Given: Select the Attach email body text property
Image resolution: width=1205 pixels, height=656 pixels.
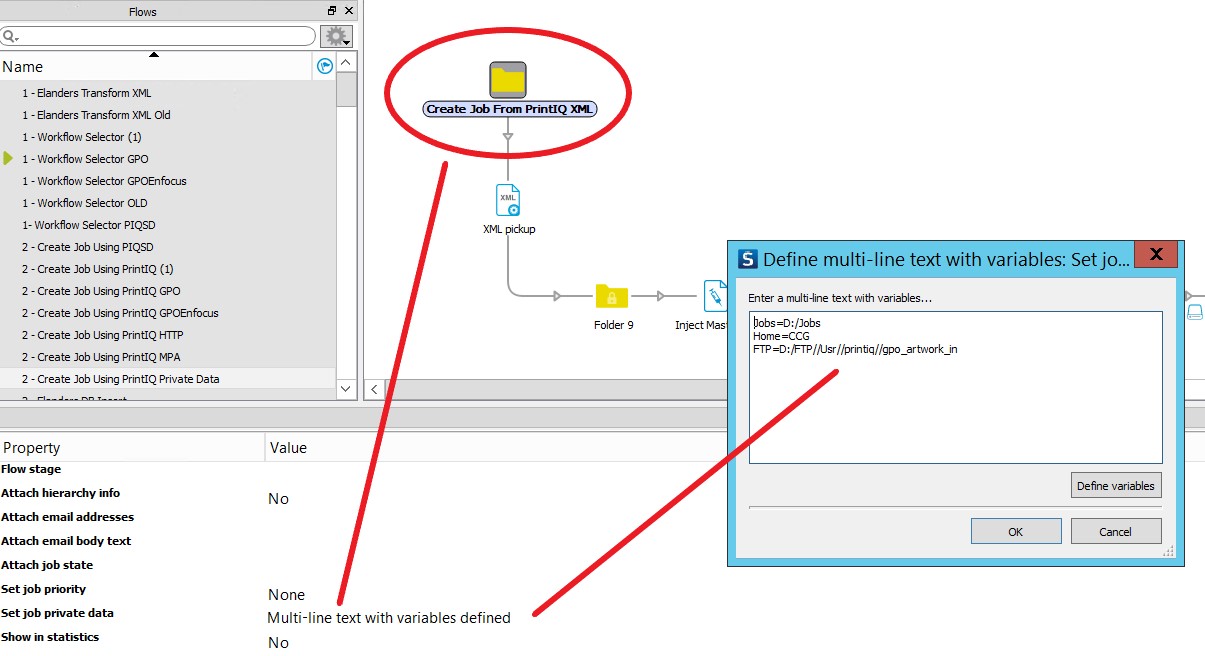Looking at the screenshot, I should point(66,541).
